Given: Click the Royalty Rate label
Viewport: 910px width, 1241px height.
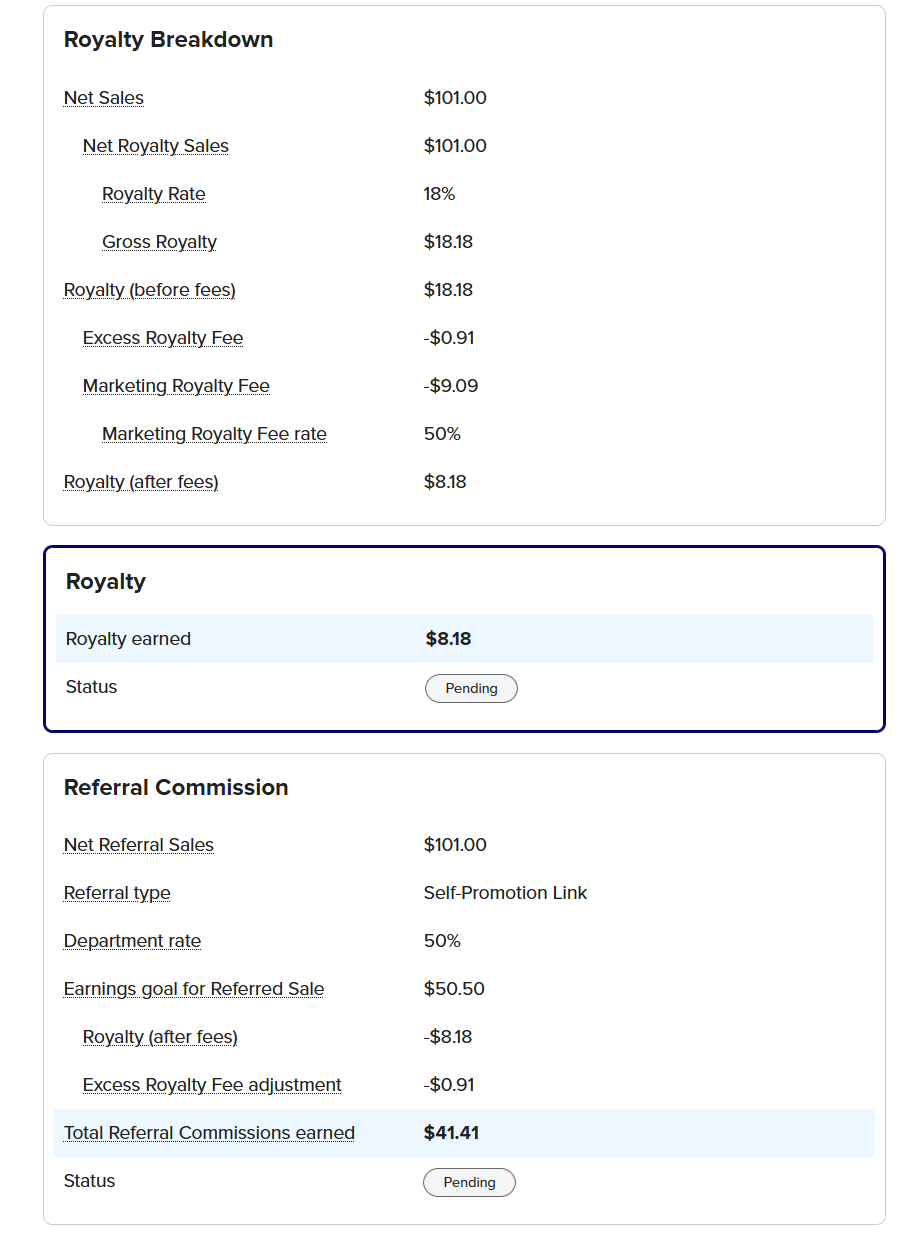Looking at the screenshot, I should tap(154, 194).
